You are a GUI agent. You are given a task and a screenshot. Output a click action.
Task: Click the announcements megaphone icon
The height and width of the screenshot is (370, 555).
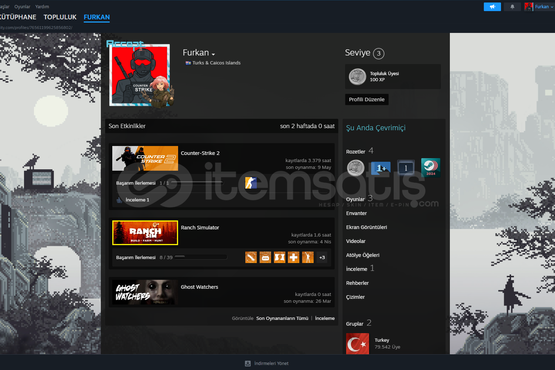point(492,7)
